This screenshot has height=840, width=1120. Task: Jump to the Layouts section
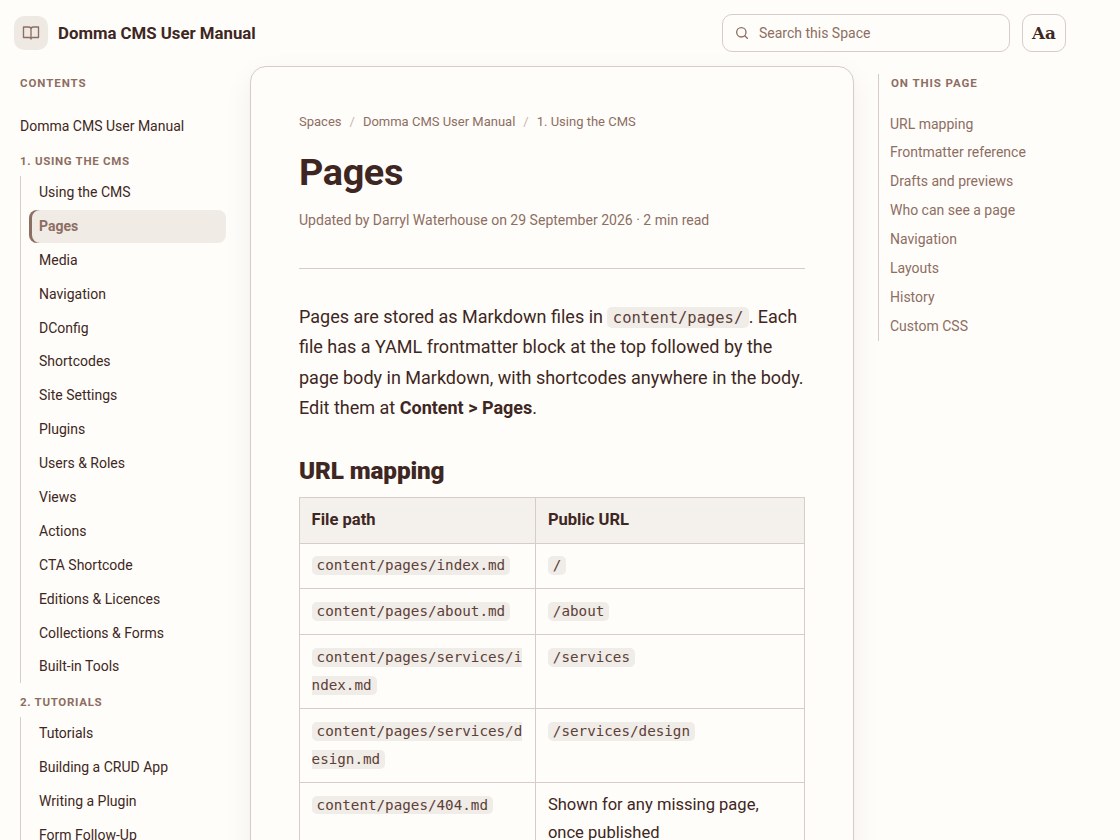(914, 268)
